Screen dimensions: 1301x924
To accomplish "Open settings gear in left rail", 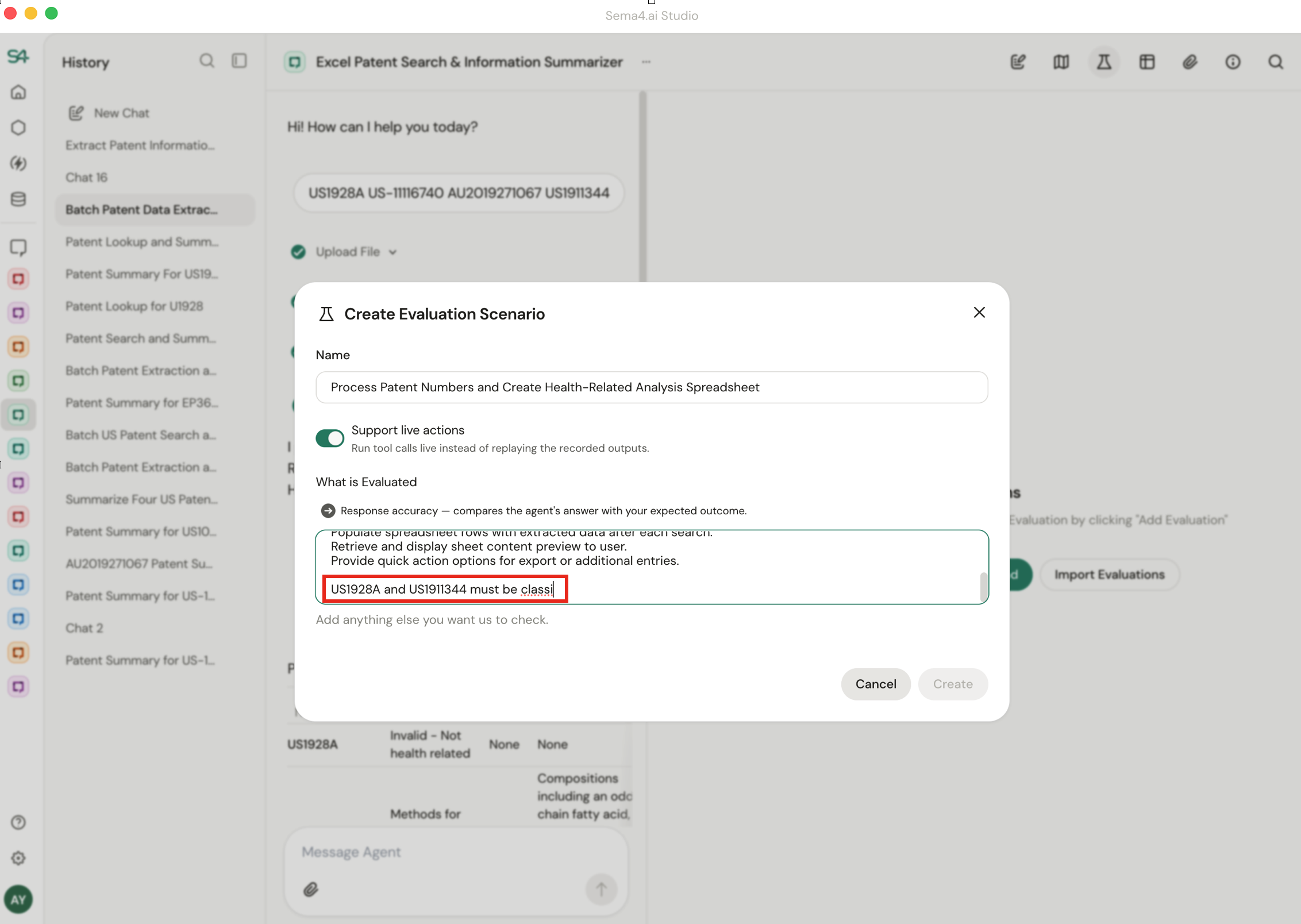I will 18,858.
